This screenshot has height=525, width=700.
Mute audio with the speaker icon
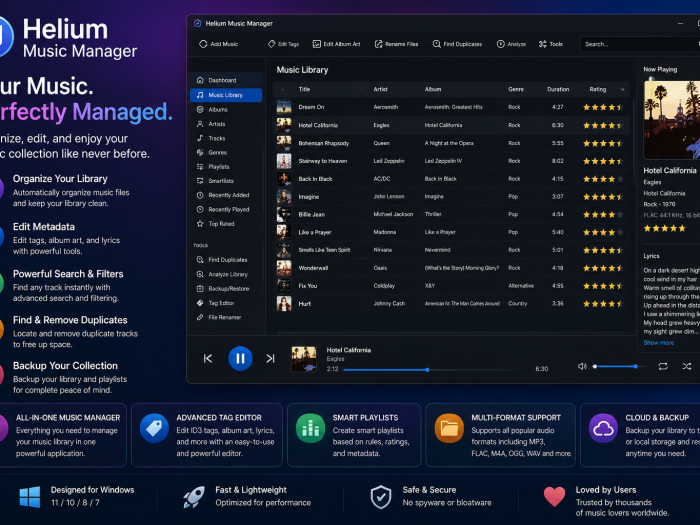pyautogui.click(x=582, y=367)
